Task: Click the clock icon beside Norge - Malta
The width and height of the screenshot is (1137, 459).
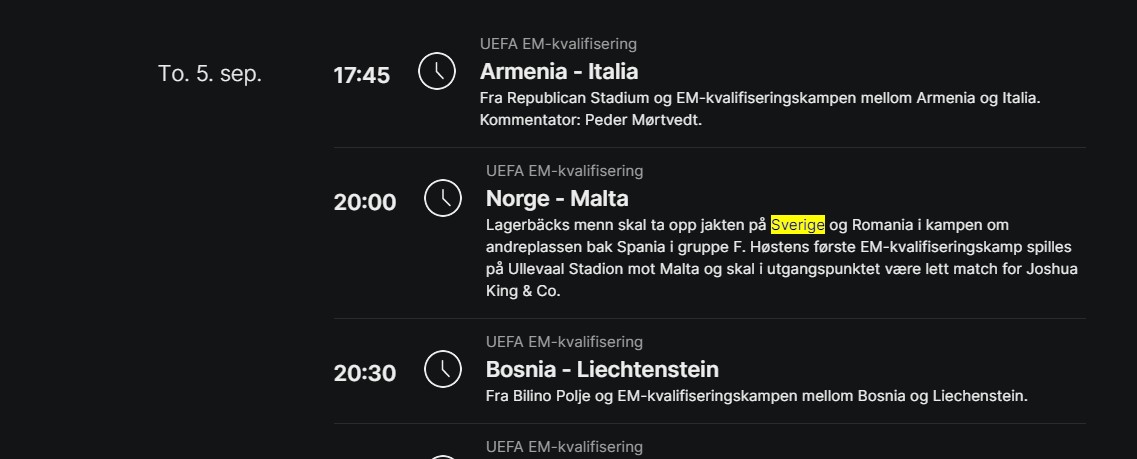Action: point(443,198)
